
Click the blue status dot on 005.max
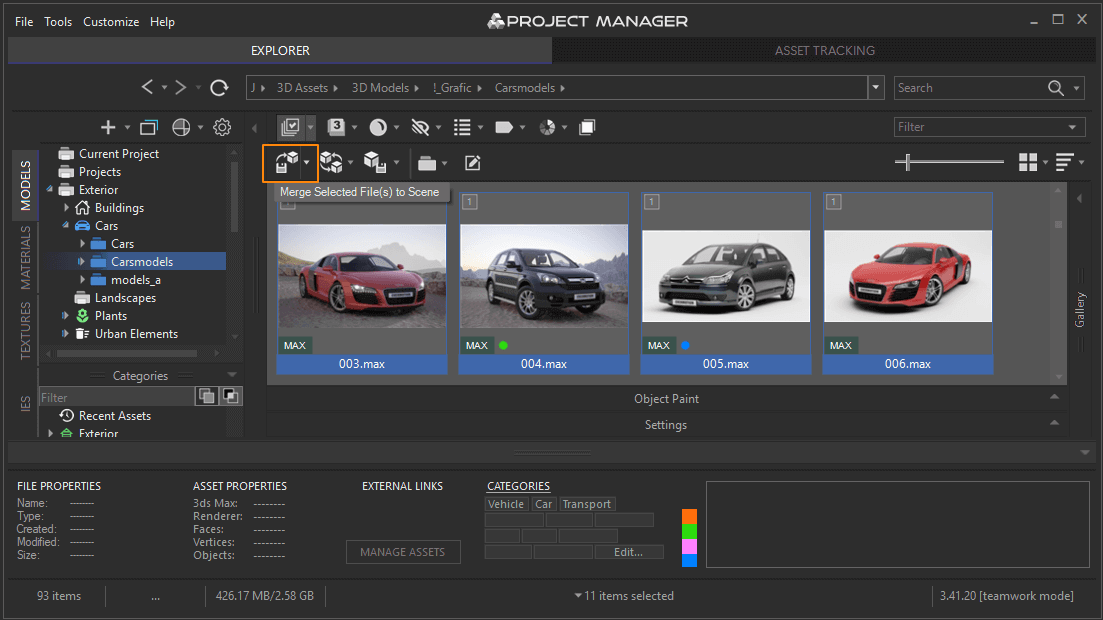pyautogui.click(x=686, y=345)
